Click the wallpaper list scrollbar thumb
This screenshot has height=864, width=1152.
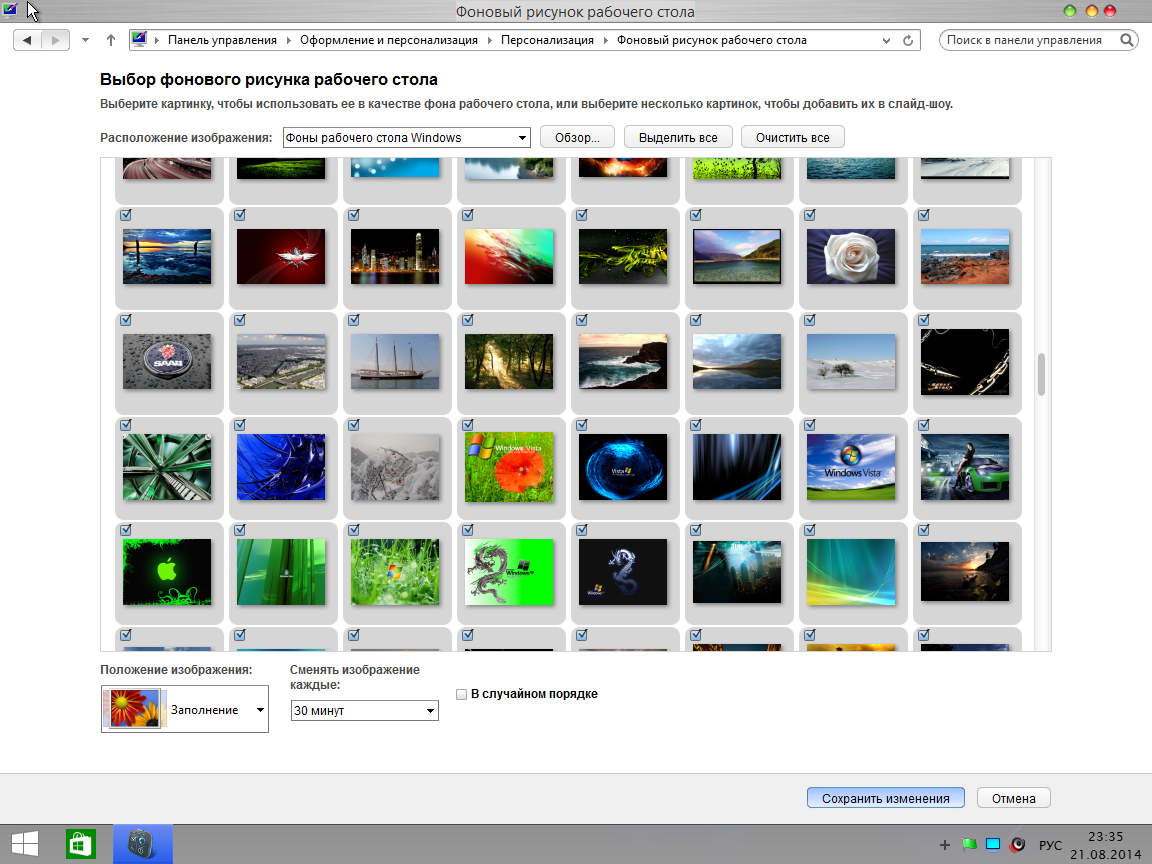point(1041,375)
